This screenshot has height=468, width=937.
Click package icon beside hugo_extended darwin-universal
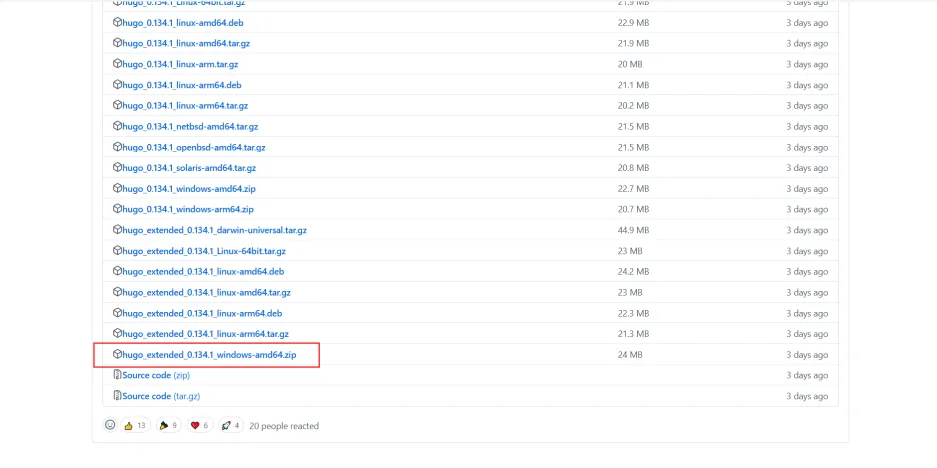(117, 230)
